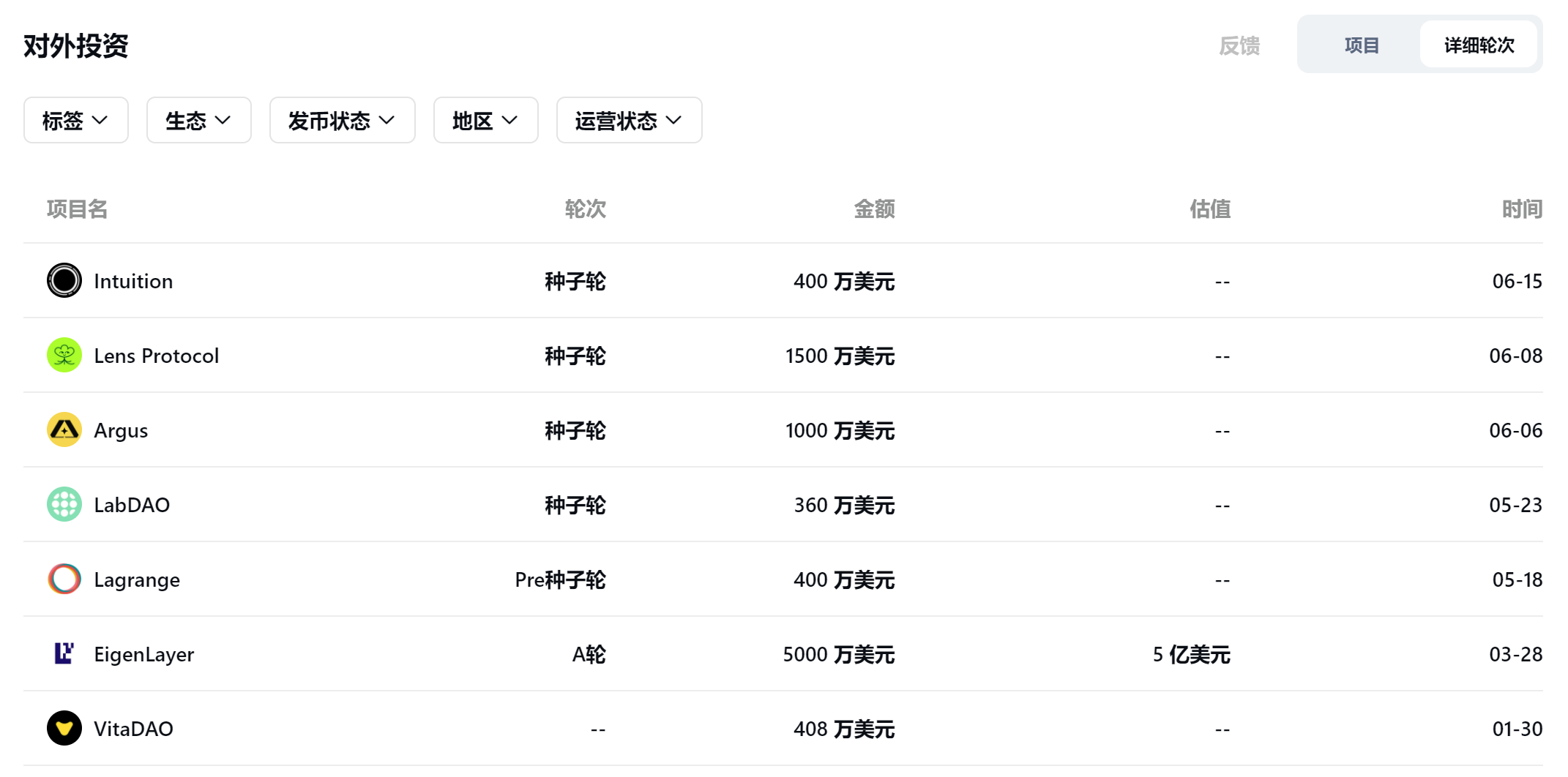Viewport: 1568px width, 777px height.
Task: Click the 06-15 date cell
Action: pyautogui.click(x=1517, y=282)
